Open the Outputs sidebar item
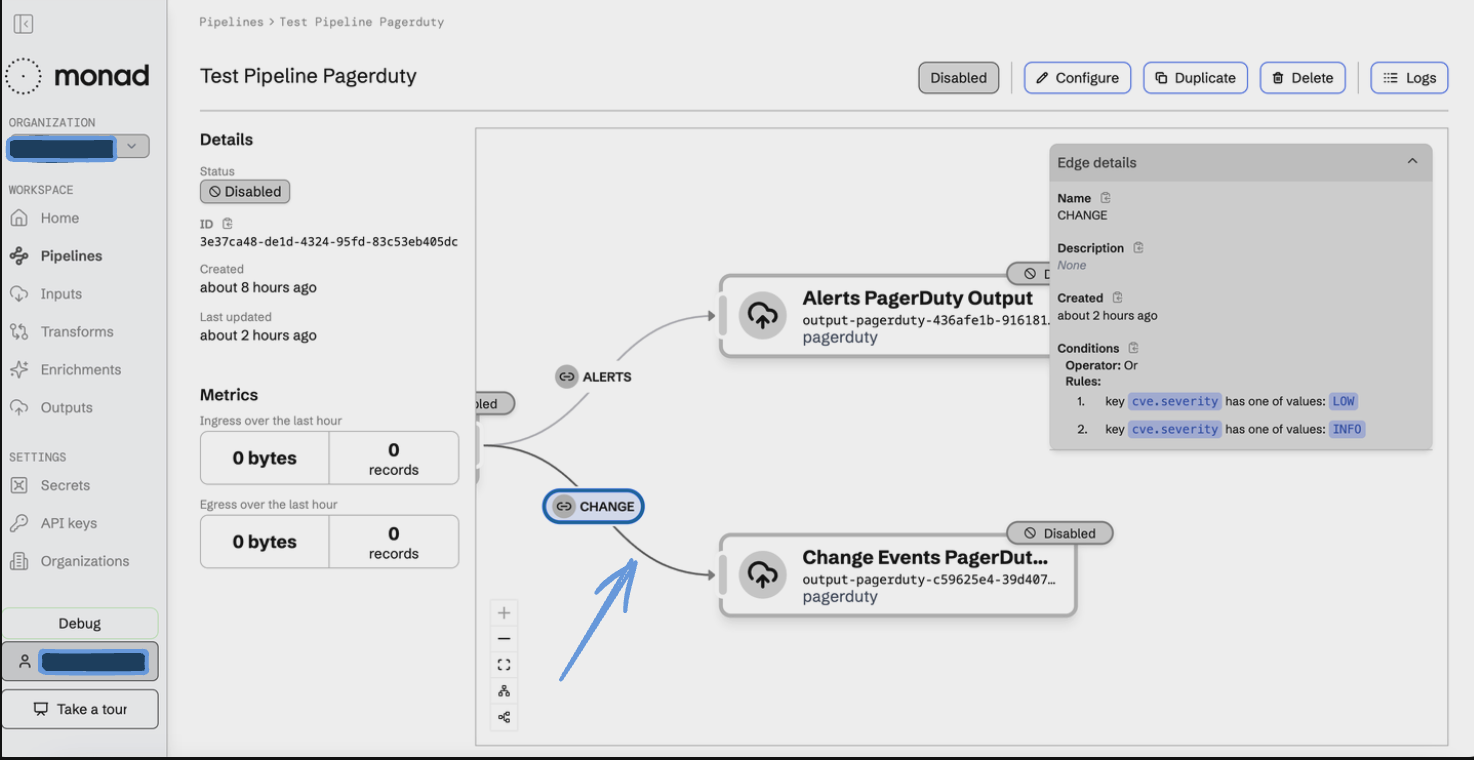 [66, 408]
